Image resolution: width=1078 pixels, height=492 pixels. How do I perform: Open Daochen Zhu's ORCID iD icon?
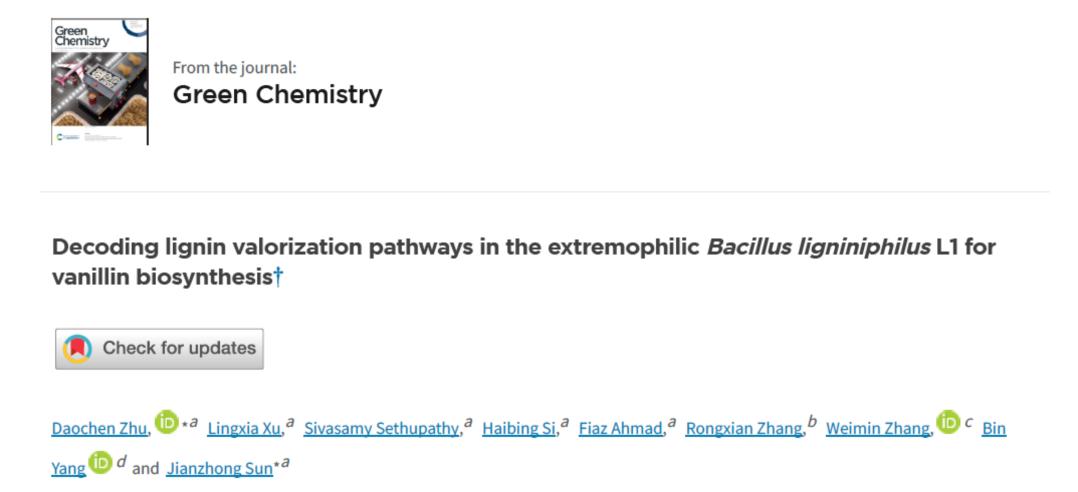166,422
